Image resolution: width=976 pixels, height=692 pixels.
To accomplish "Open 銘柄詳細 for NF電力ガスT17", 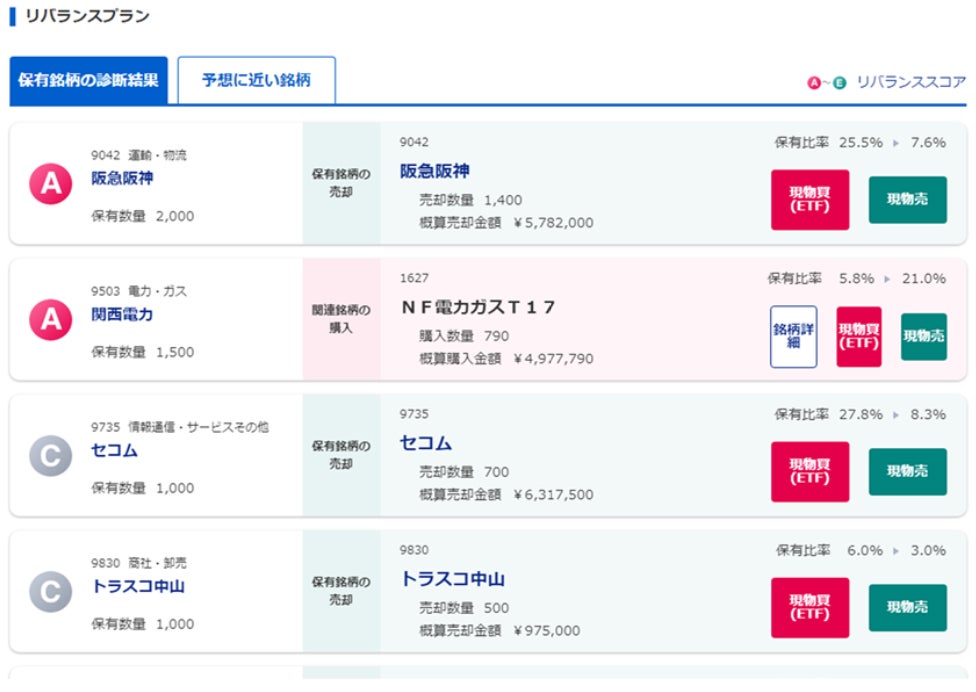I will tap(793, 336).
